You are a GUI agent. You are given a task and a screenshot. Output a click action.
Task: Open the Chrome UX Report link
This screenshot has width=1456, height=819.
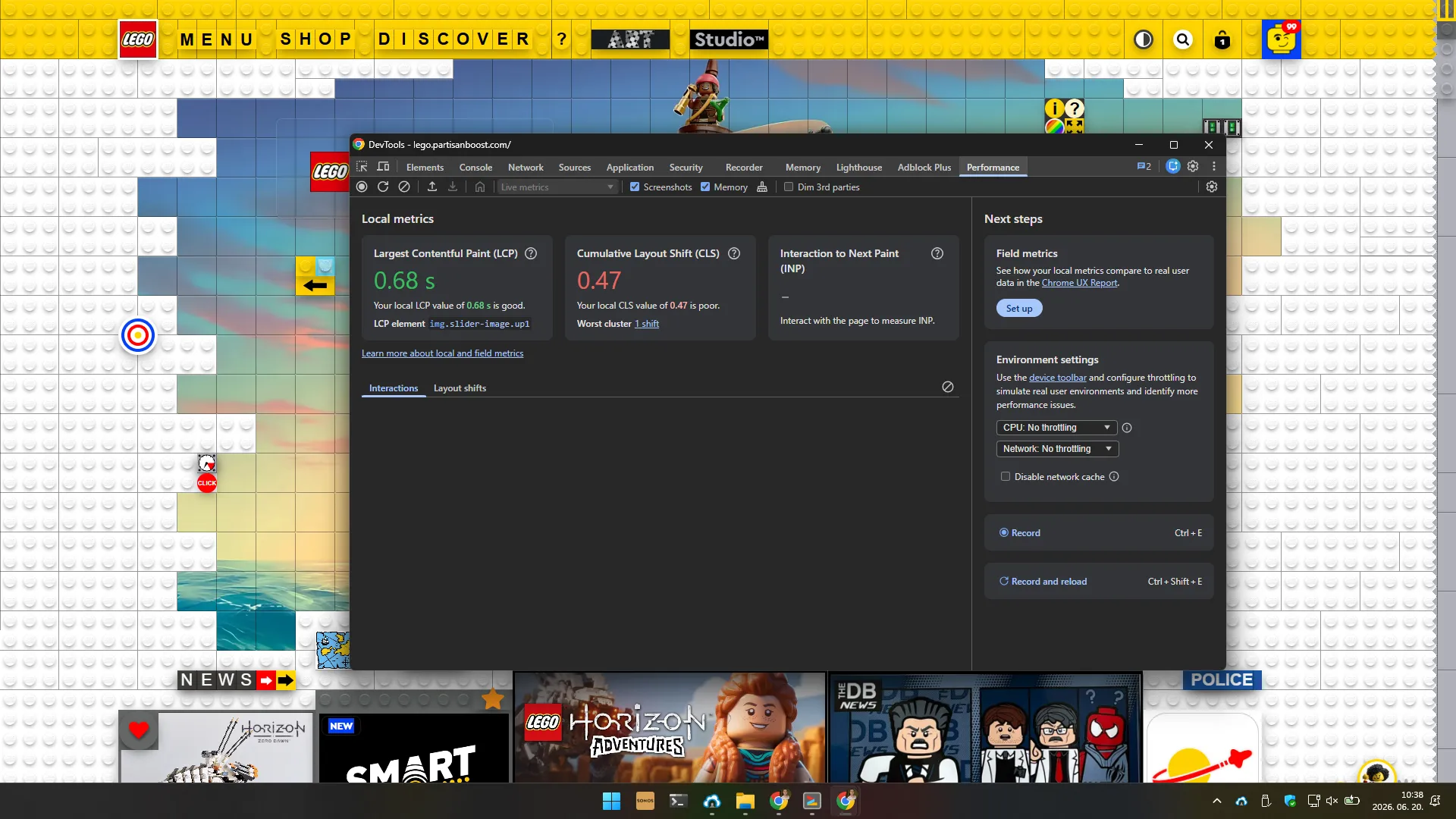(x=1079, y=283)
